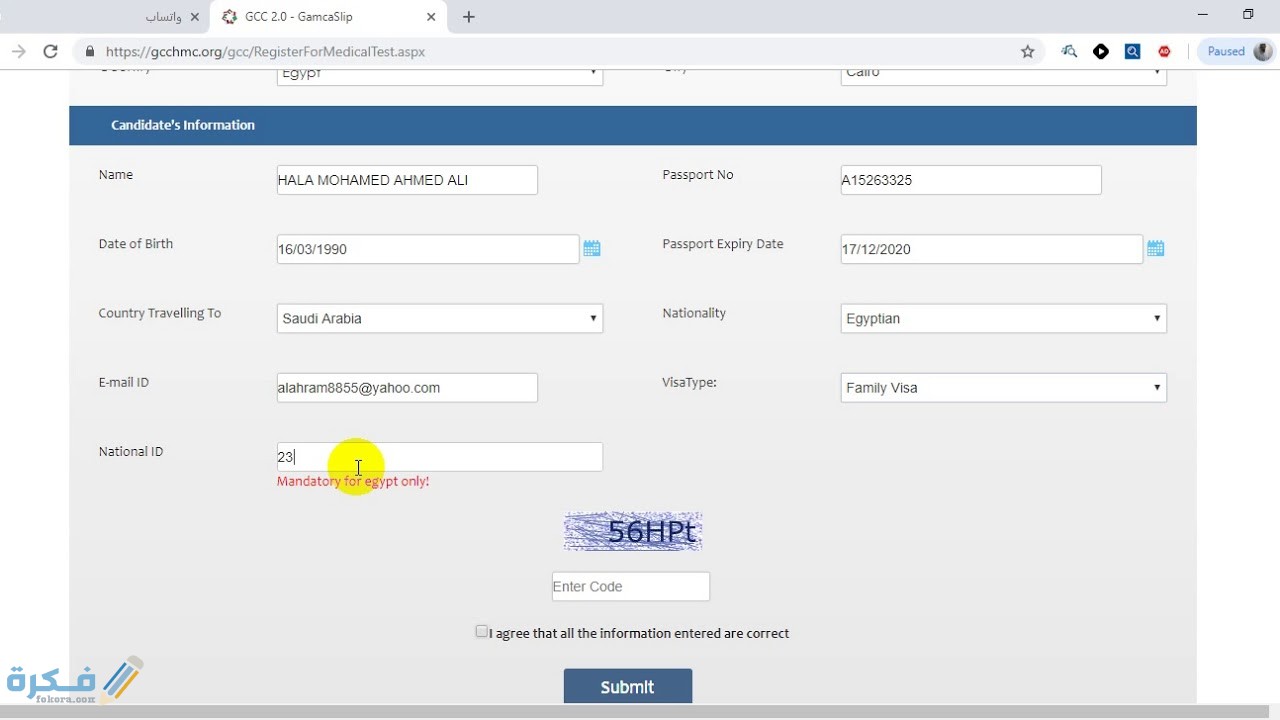1280x720 pixels.
Task: Open a new browser tab
Action: [468, 17]
